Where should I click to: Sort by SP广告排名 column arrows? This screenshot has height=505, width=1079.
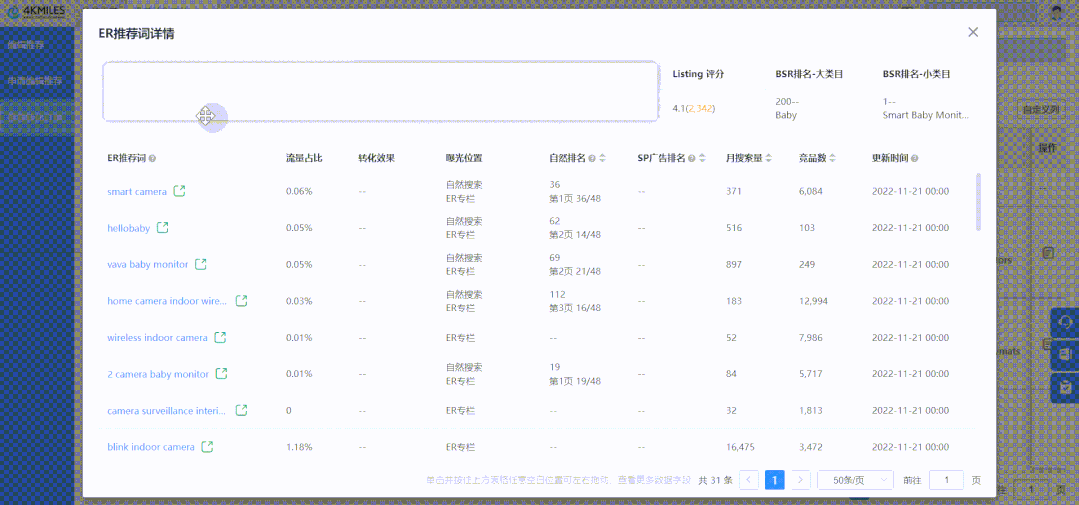point(702,158)
